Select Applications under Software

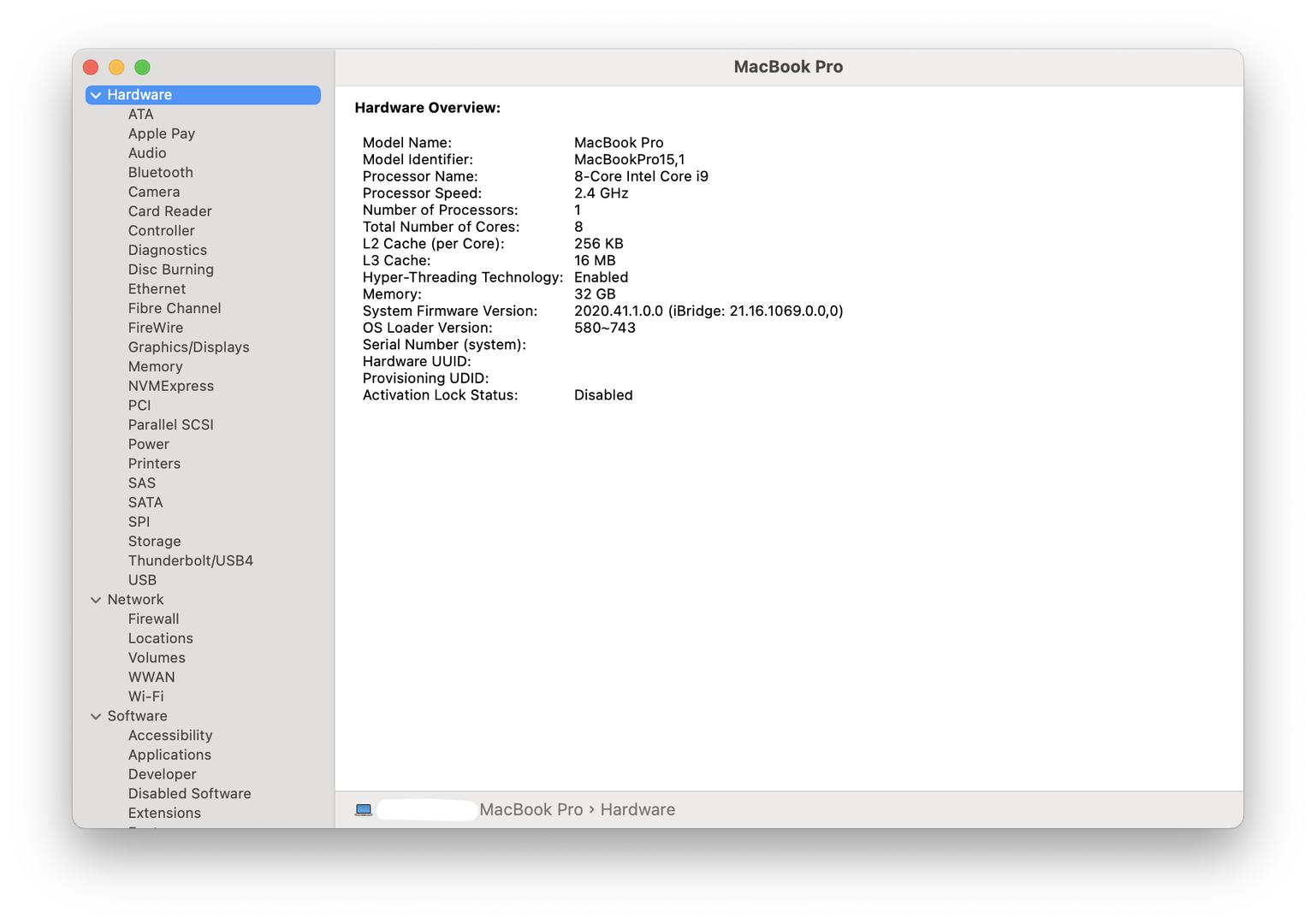click(169, 755)
